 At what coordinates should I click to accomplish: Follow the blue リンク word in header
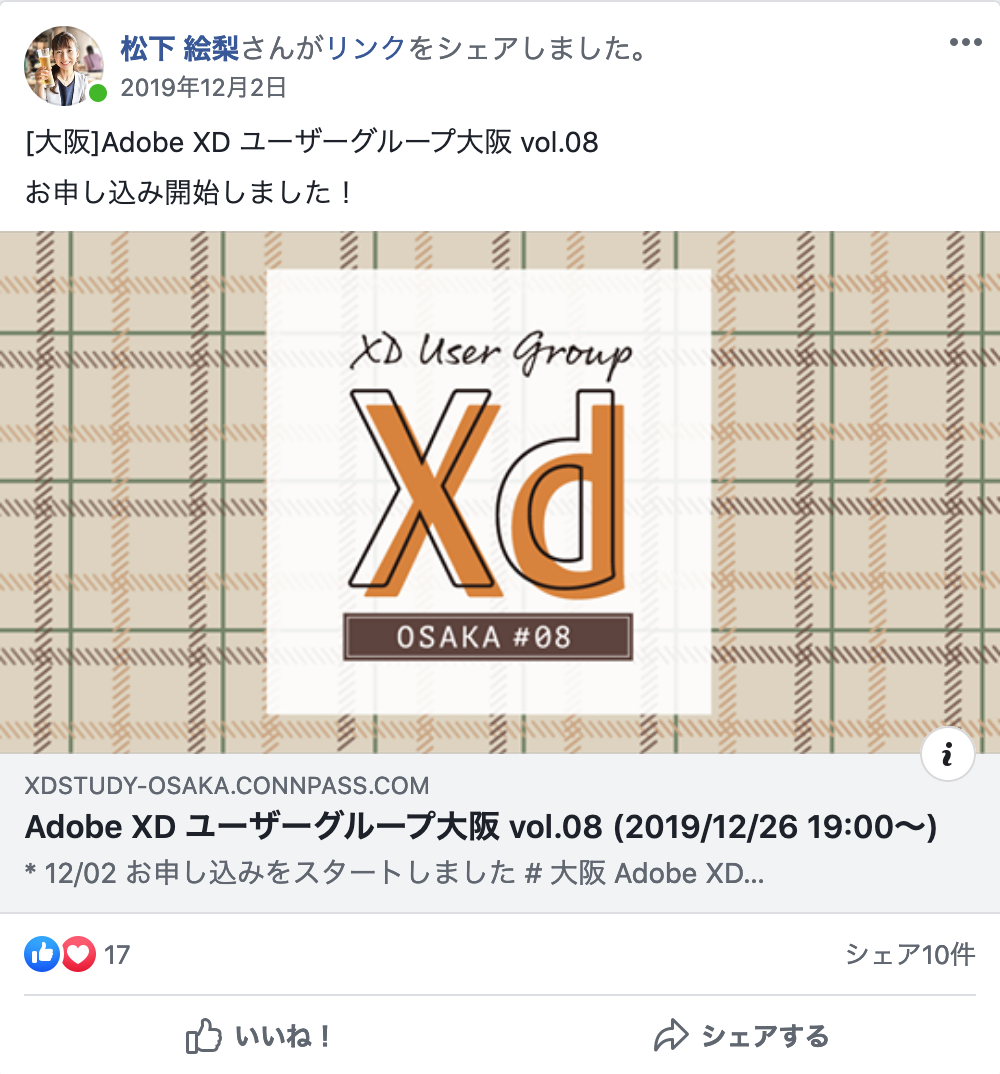[366, 48]
